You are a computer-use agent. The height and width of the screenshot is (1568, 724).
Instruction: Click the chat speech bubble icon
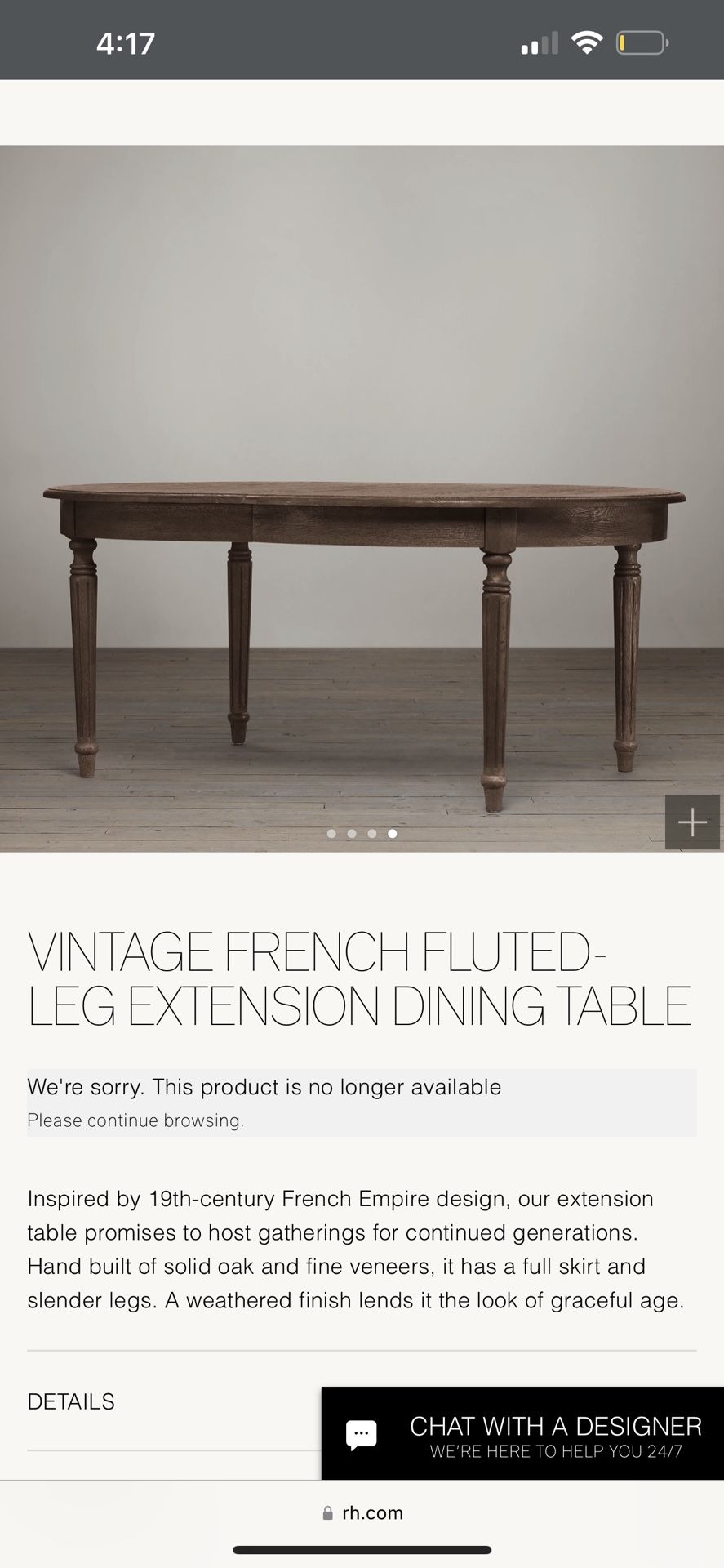coord(361,1435)
